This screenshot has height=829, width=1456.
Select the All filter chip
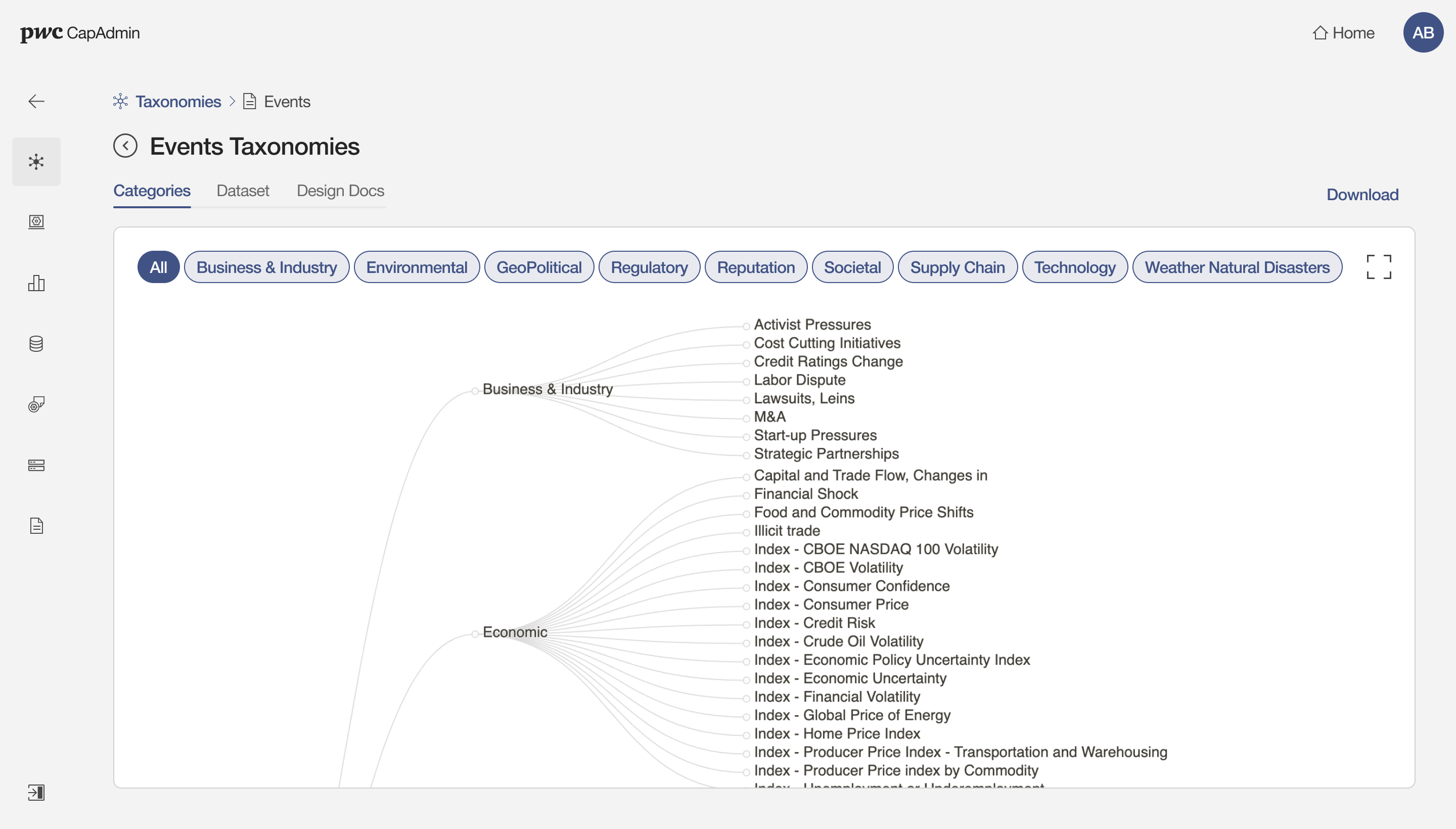pyautogui.click(x=158, y=267)
